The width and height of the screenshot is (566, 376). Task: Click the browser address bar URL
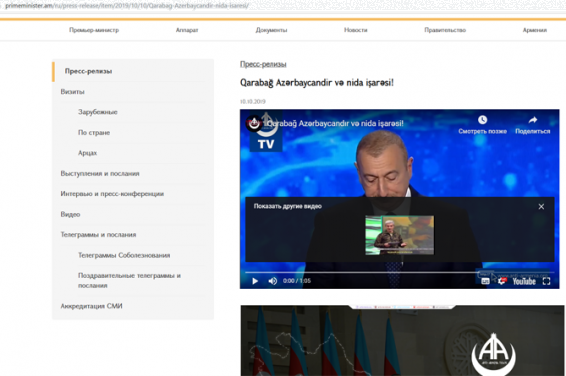coord(127,6)
